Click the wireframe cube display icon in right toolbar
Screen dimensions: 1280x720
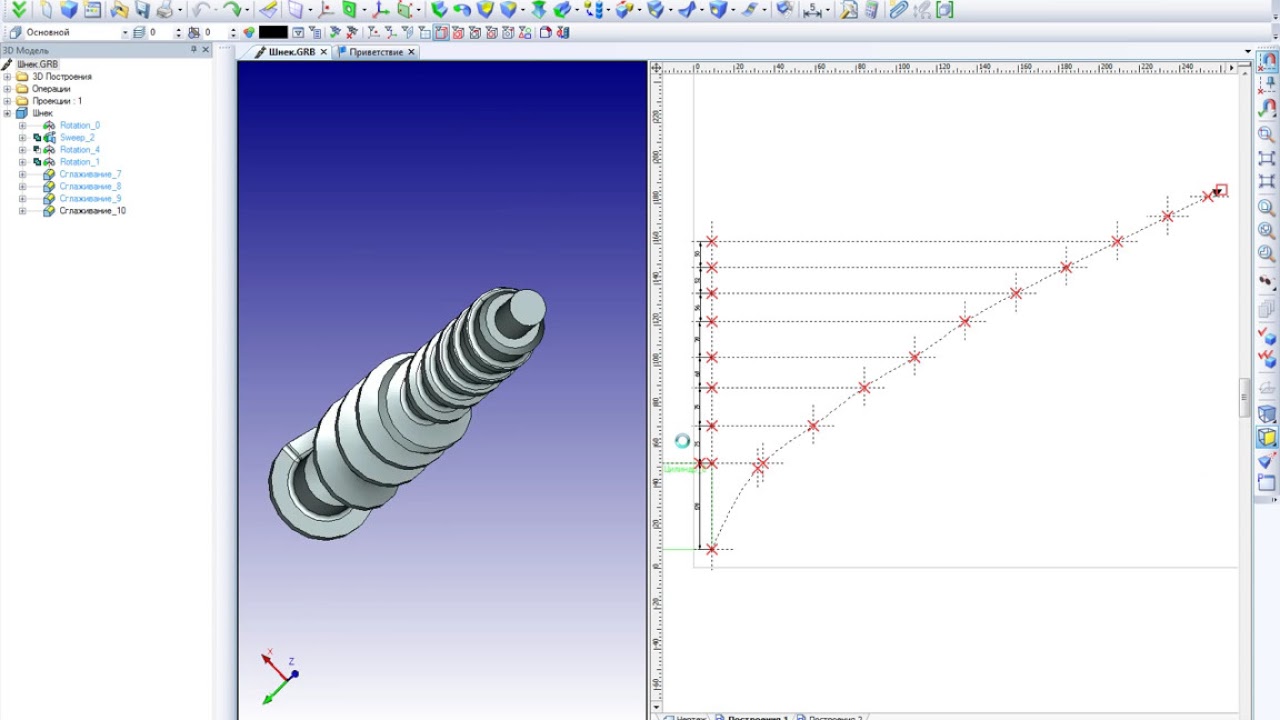click(x=1266, y=414)
